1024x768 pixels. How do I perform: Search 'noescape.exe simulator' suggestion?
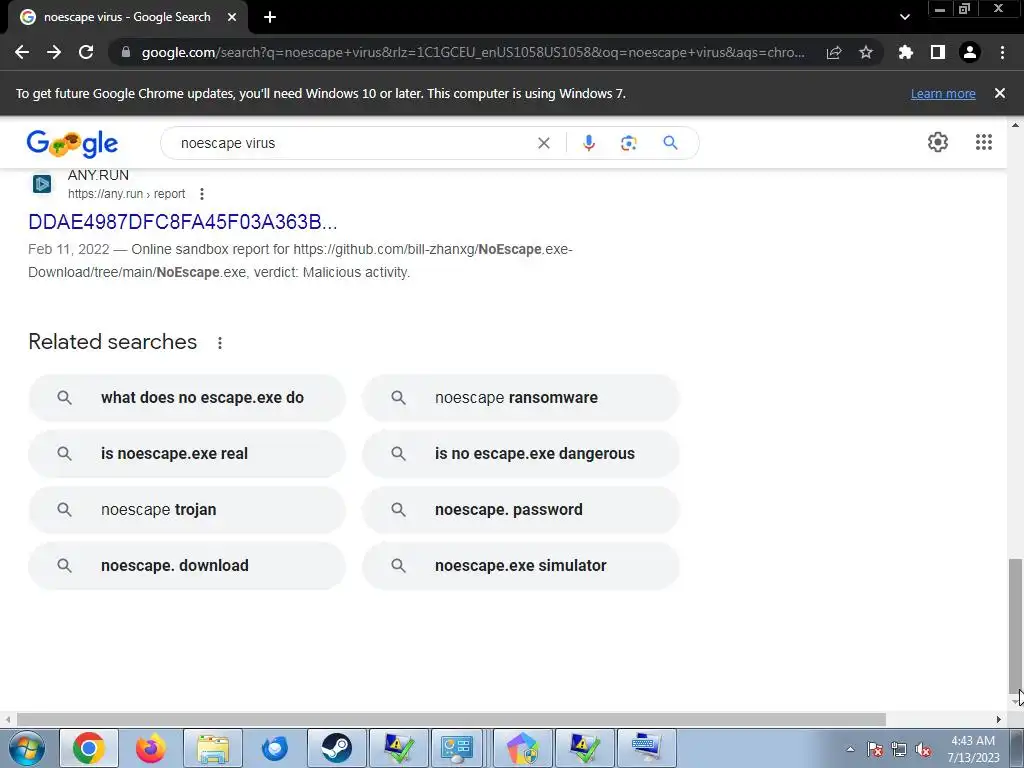tap(521, 566)
